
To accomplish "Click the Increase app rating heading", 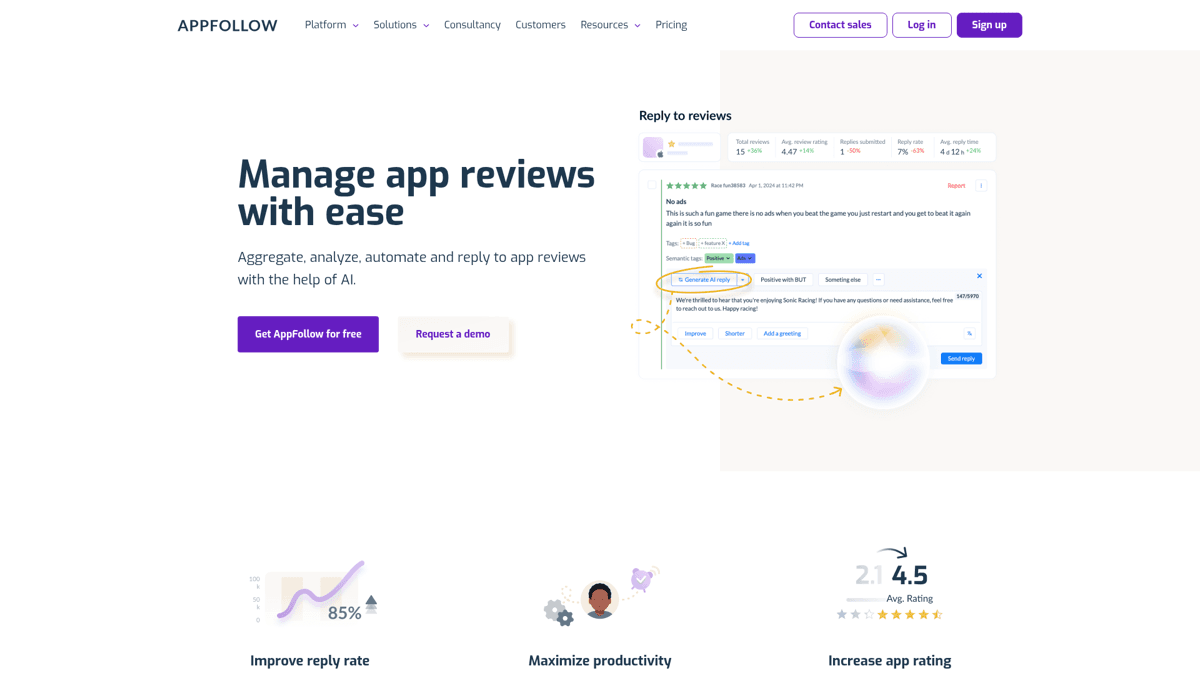I will coord(890,661).
